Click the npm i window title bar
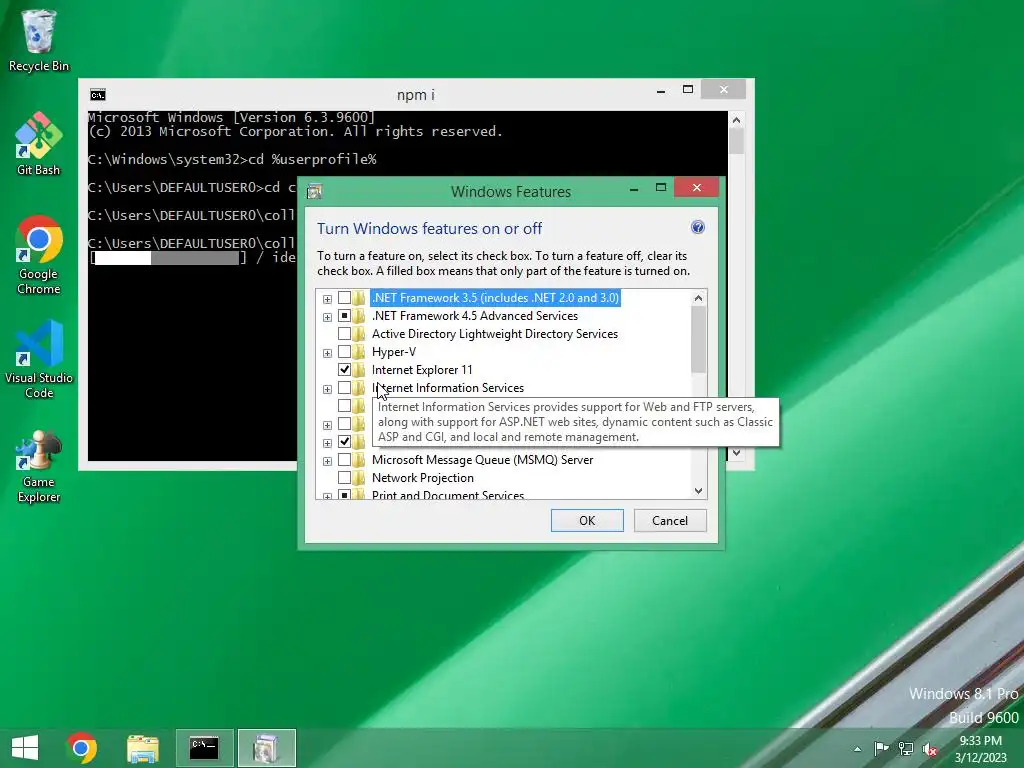 pos(415,95)
